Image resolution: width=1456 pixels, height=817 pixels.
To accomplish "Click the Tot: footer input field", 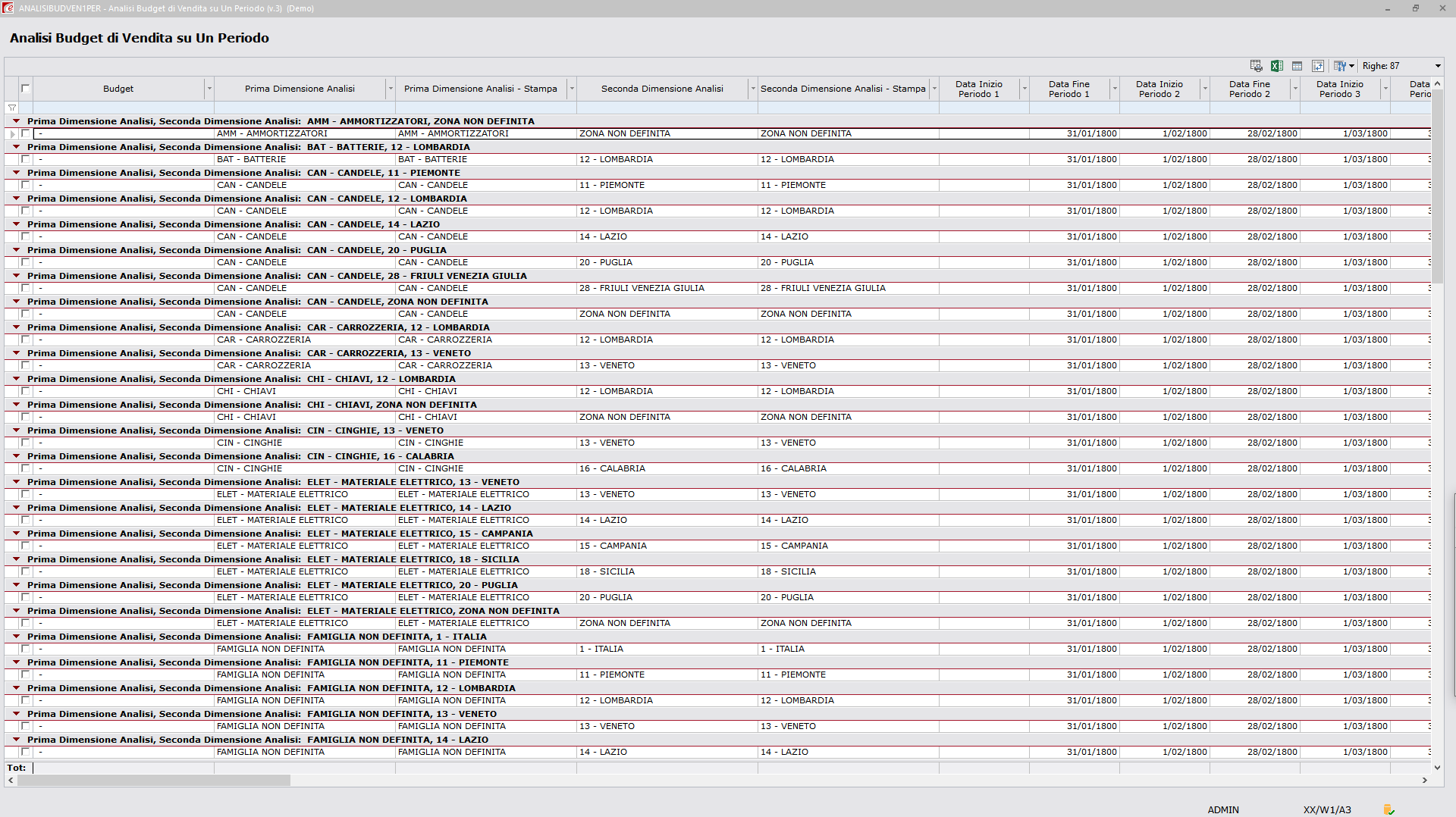I will [x=124, y=768].
